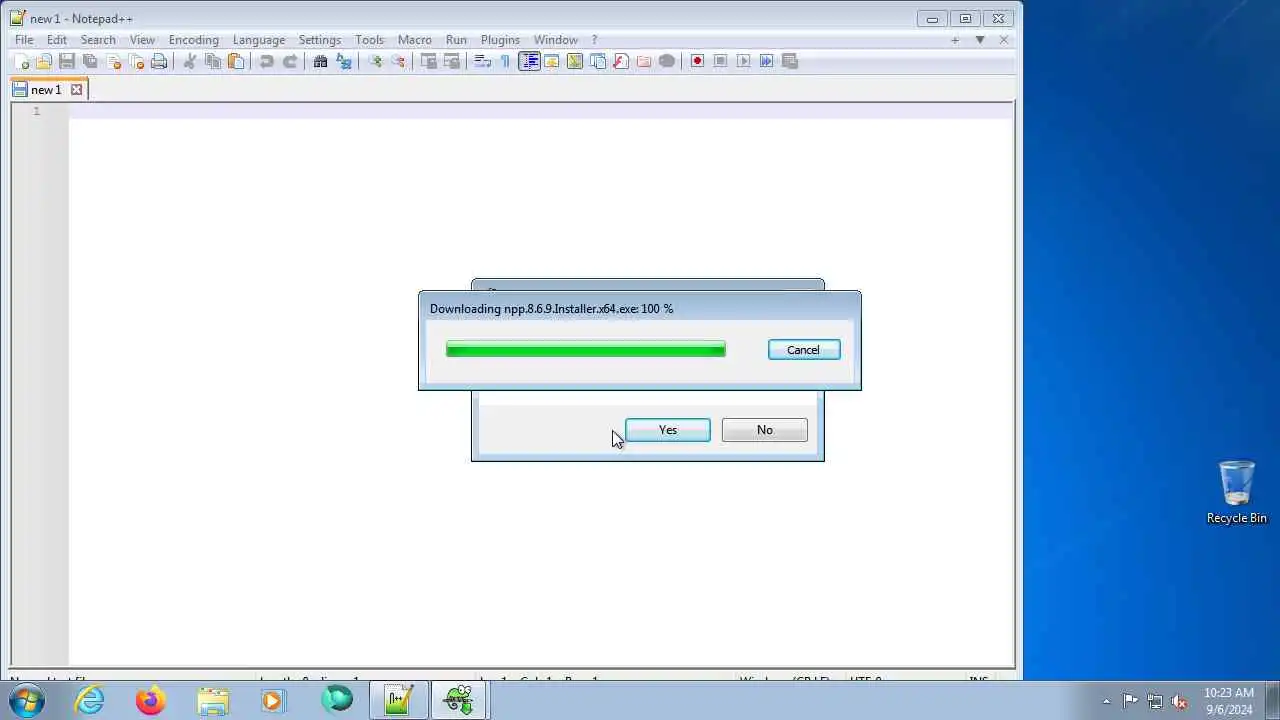Open Folder as Workspace icon
The height and width of the screenshot is (720, 1280).
coord(644,61)
